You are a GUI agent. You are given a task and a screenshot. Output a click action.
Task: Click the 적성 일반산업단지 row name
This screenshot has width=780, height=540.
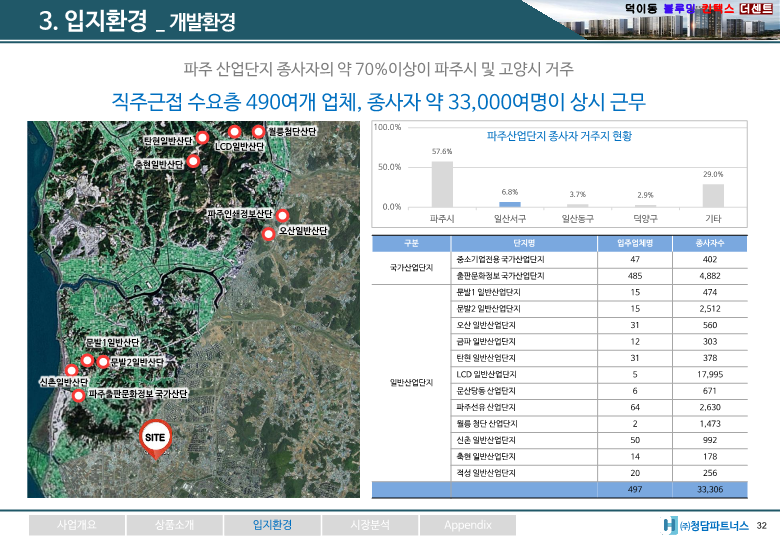pyautogui.click(x=486, y=473)
